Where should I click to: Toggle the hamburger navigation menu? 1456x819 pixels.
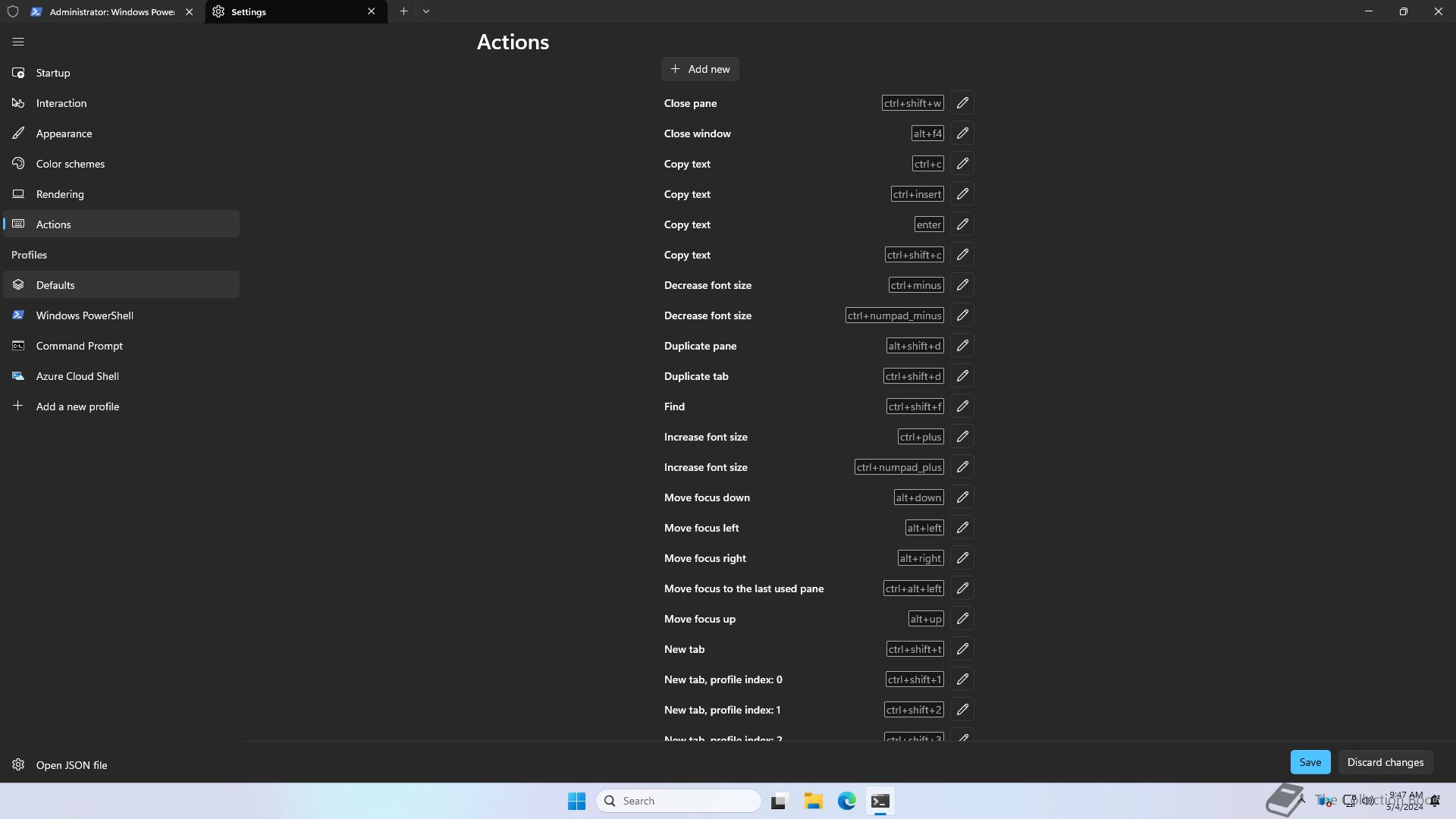tap(18, 42)
